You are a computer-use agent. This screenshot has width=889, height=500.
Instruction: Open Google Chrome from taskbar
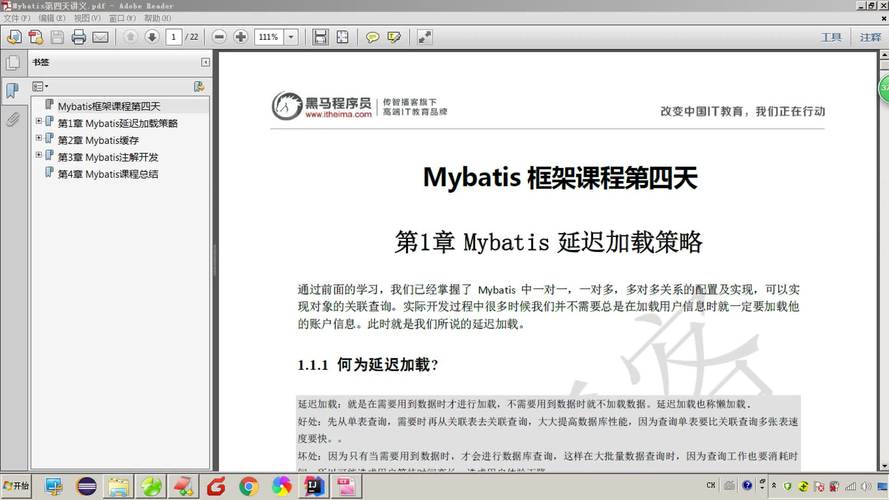(x=249, y=486)
